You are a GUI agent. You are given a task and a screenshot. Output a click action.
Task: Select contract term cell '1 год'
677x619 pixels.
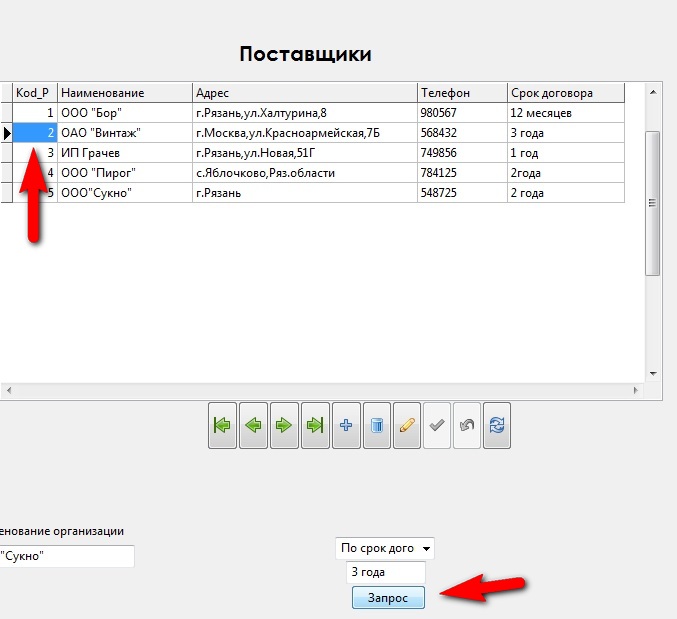pyautogui.click(x=566, y=153)
